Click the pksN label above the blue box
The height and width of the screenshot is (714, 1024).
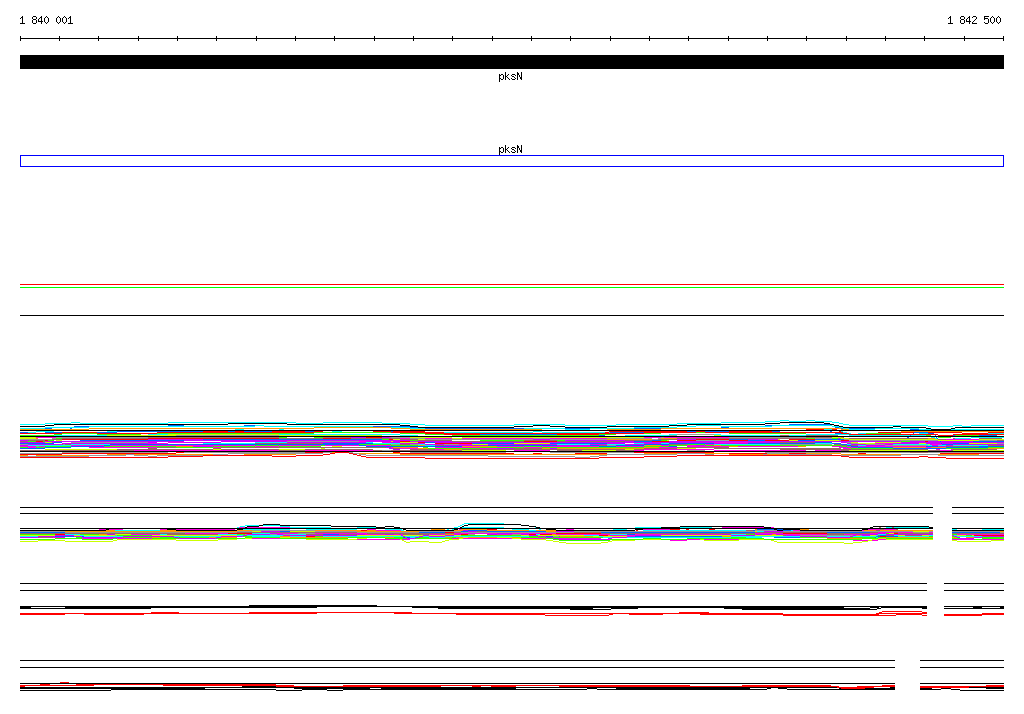[x=510, y=150]
